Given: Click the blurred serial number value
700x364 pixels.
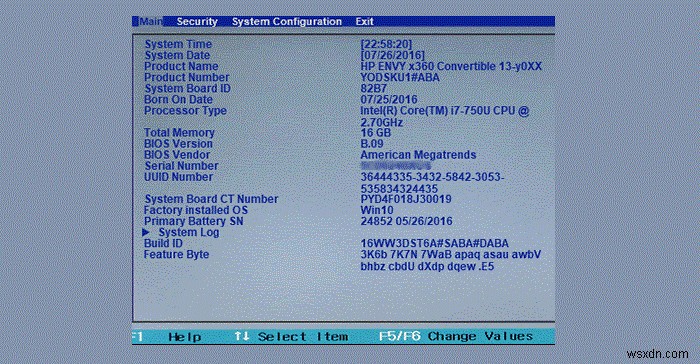Looking at the screenshot, I should click(x=396, y=166).
